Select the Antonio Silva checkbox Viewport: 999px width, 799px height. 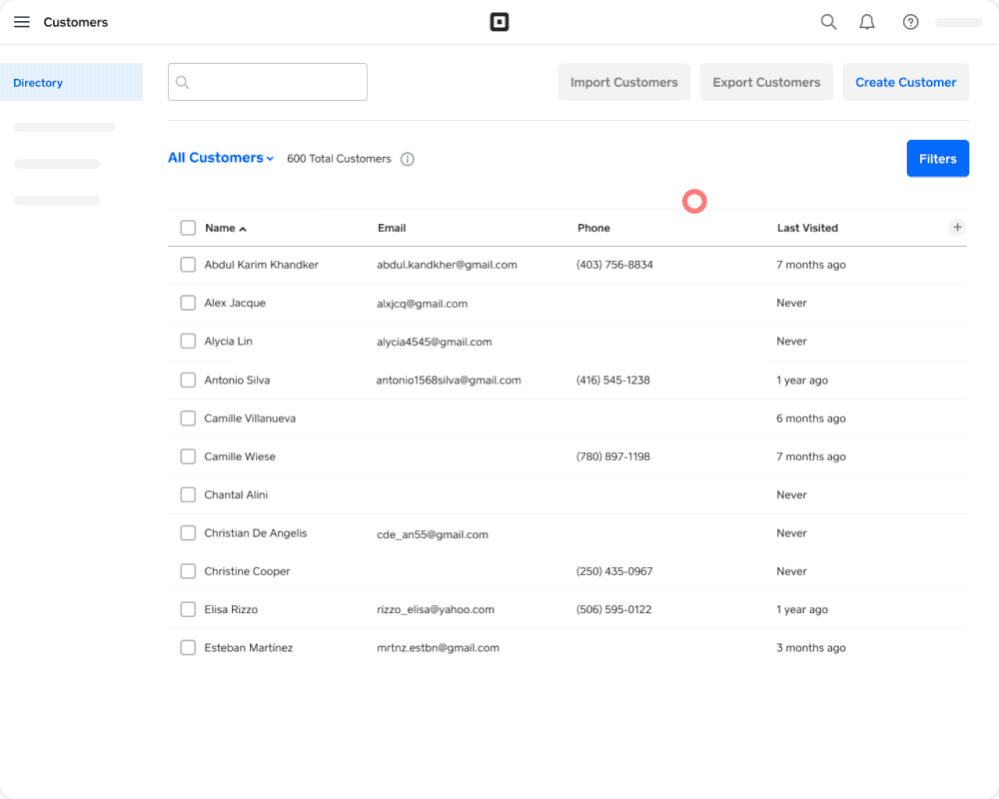coord(188,380)
